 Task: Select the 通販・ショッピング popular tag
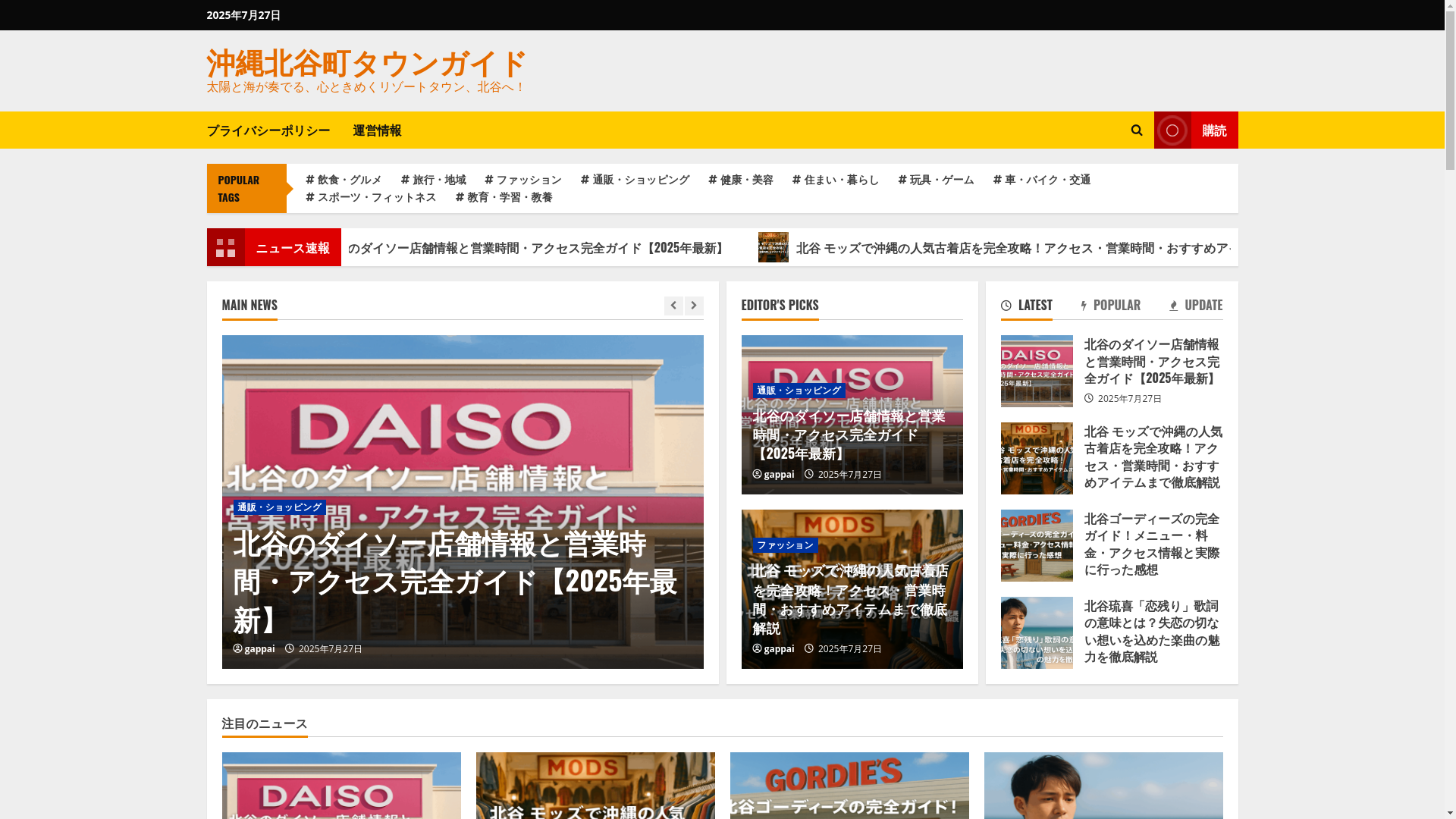click(635, 180)
